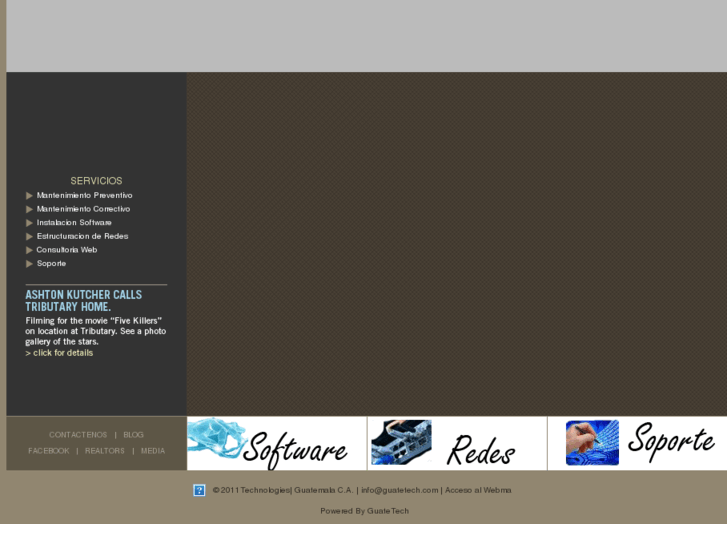Click arrow beside Instalacion Software
This screenshot has width=727, height=545.
click(x=29, y=223)
